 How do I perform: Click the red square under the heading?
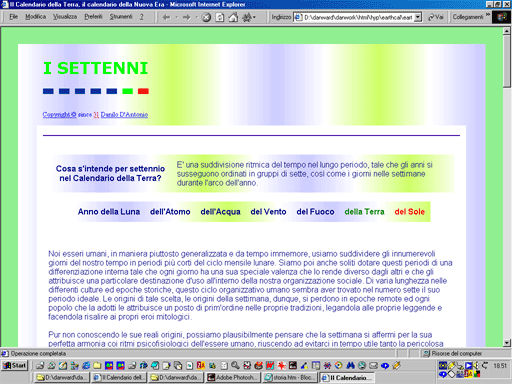143,91
